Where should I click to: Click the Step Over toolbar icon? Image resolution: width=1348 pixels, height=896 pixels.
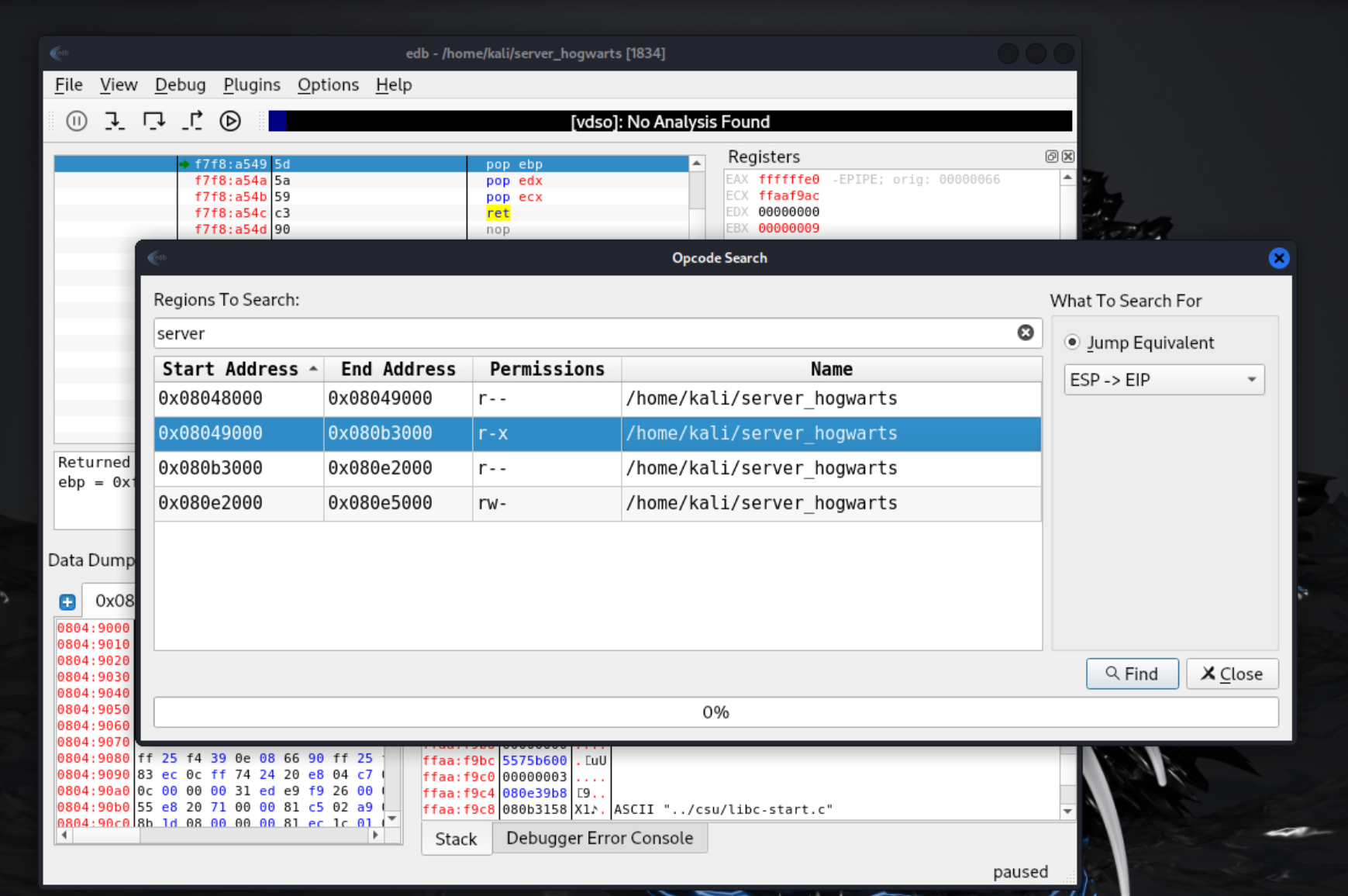153,121
